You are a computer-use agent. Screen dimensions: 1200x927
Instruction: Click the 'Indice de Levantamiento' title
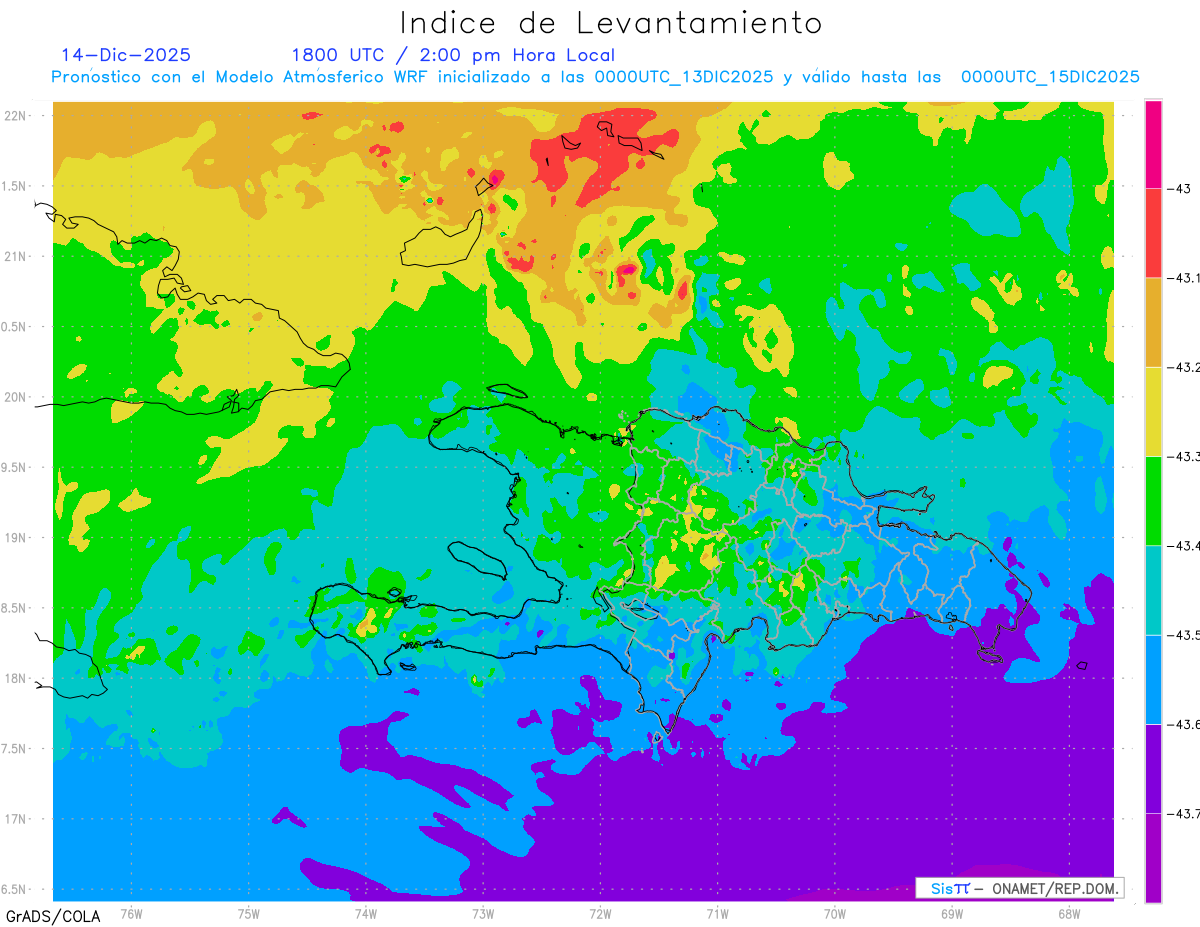(611, 22)
